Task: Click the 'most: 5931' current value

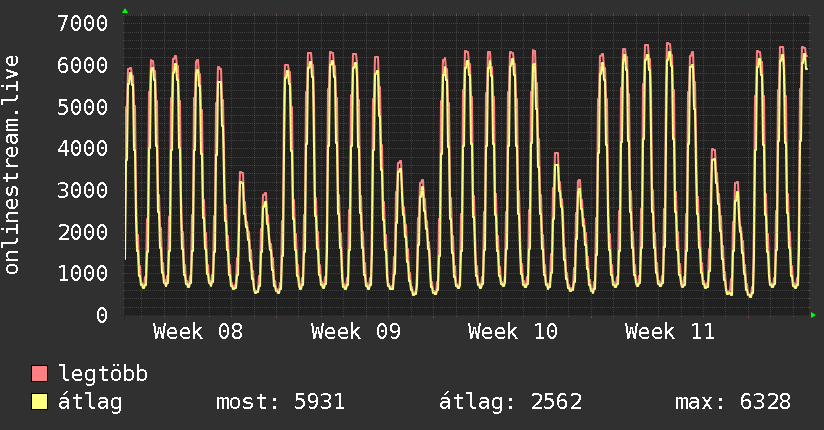Action: pos(280,402)
